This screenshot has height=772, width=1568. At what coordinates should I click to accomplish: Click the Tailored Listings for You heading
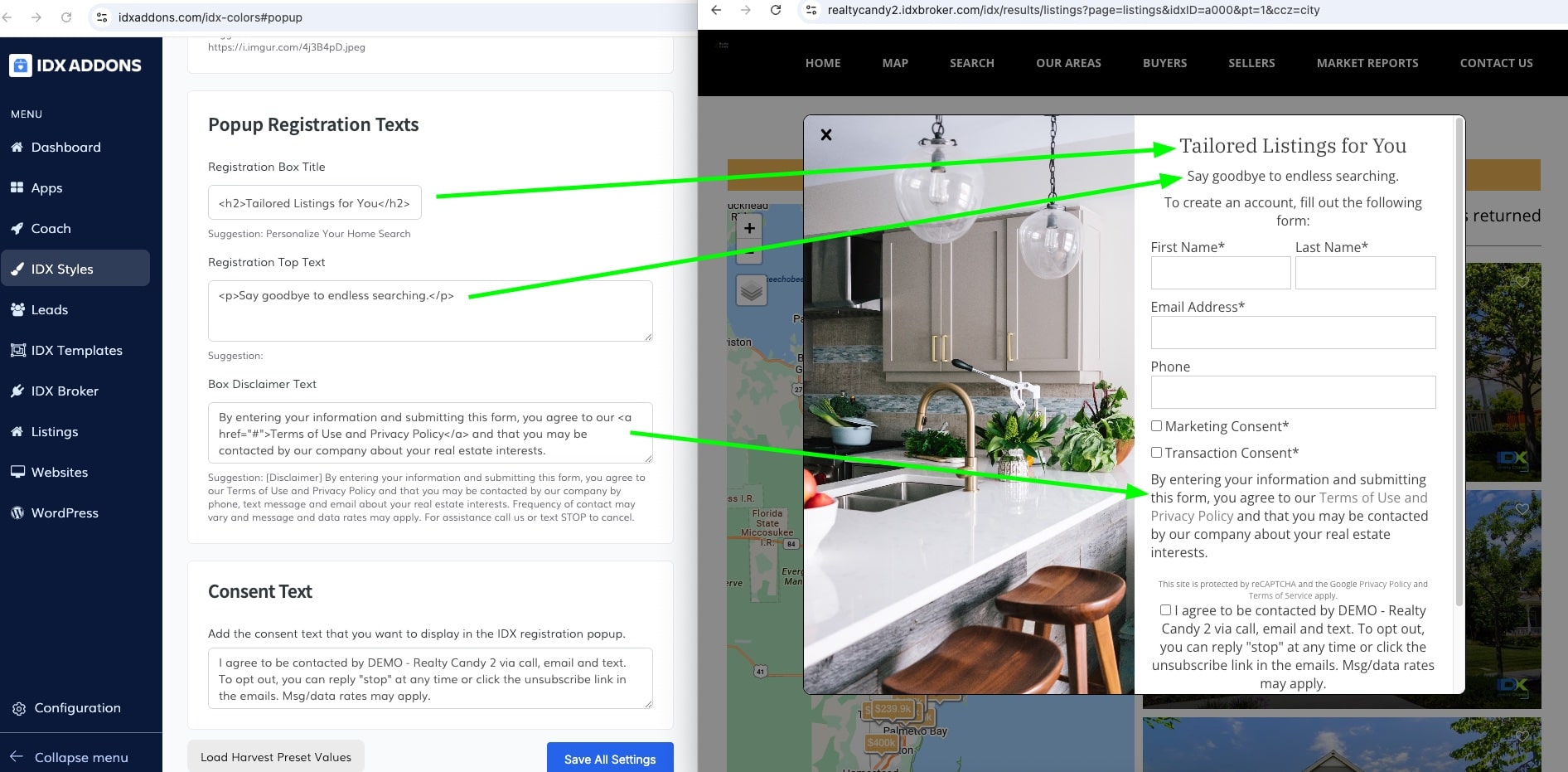[x=1293, y=146]
